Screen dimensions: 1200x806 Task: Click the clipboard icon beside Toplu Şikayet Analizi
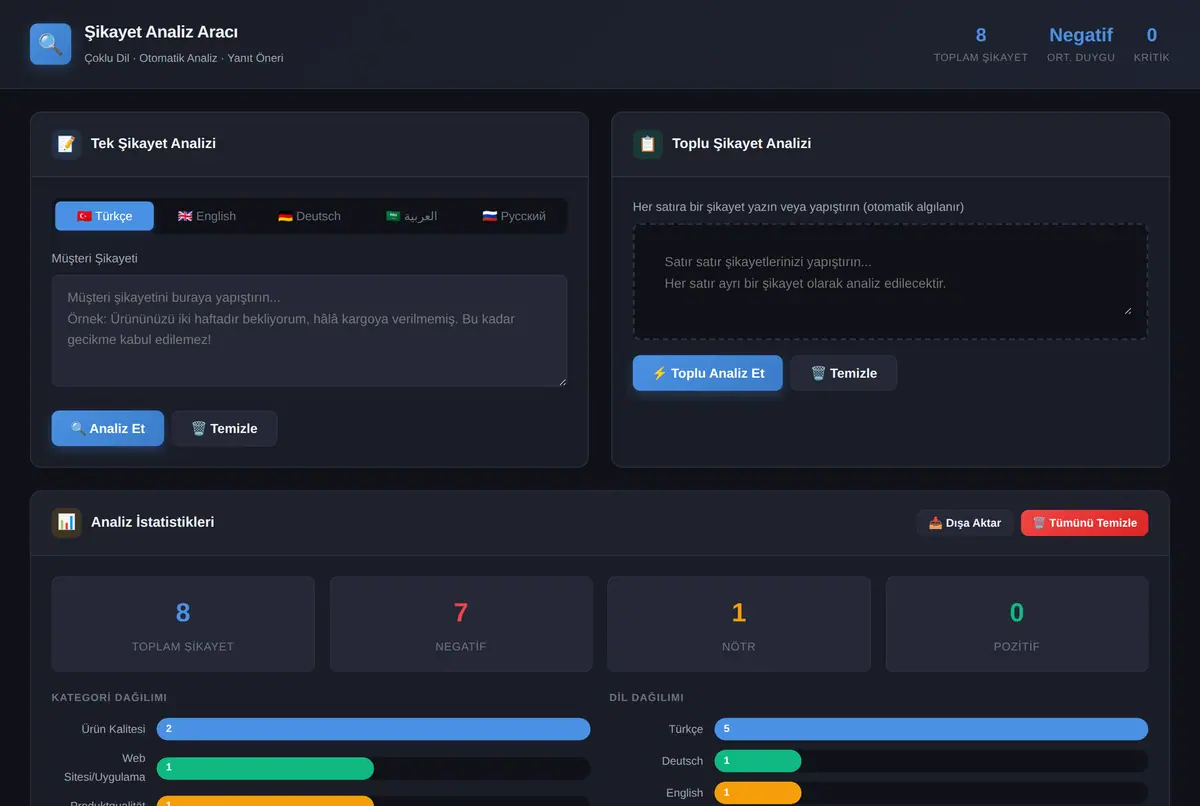648,144
